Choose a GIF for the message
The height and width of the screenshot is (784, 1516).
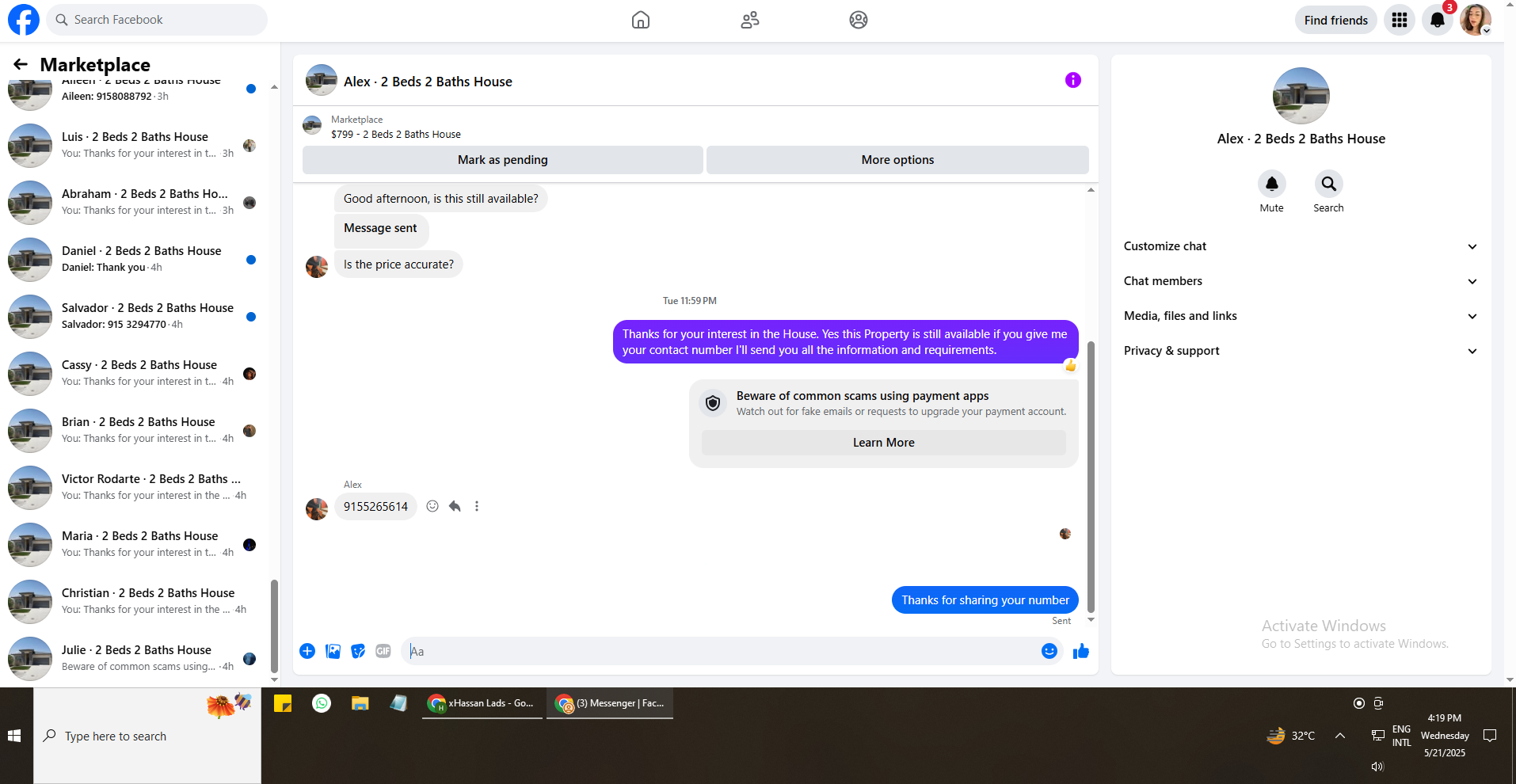(x=383, y=651)
